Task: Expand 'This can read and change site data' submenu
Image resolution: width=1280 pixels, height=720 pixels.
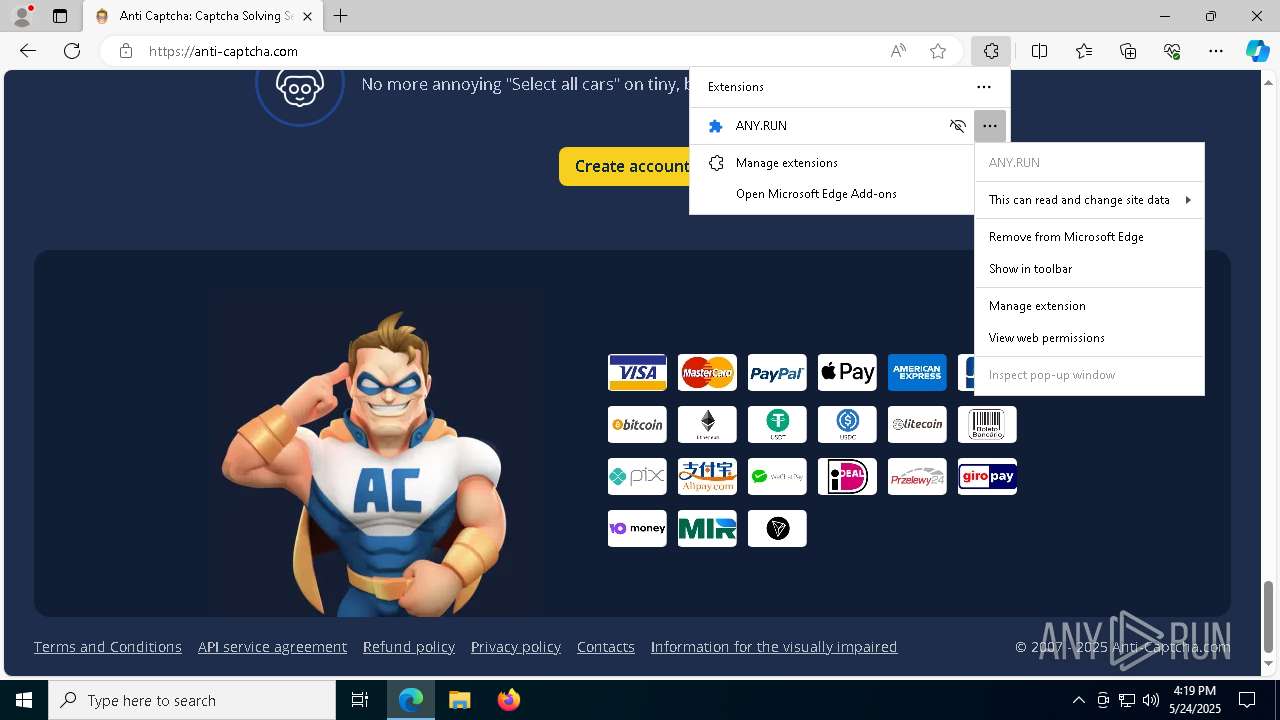Action: (x=1089, y=200)
